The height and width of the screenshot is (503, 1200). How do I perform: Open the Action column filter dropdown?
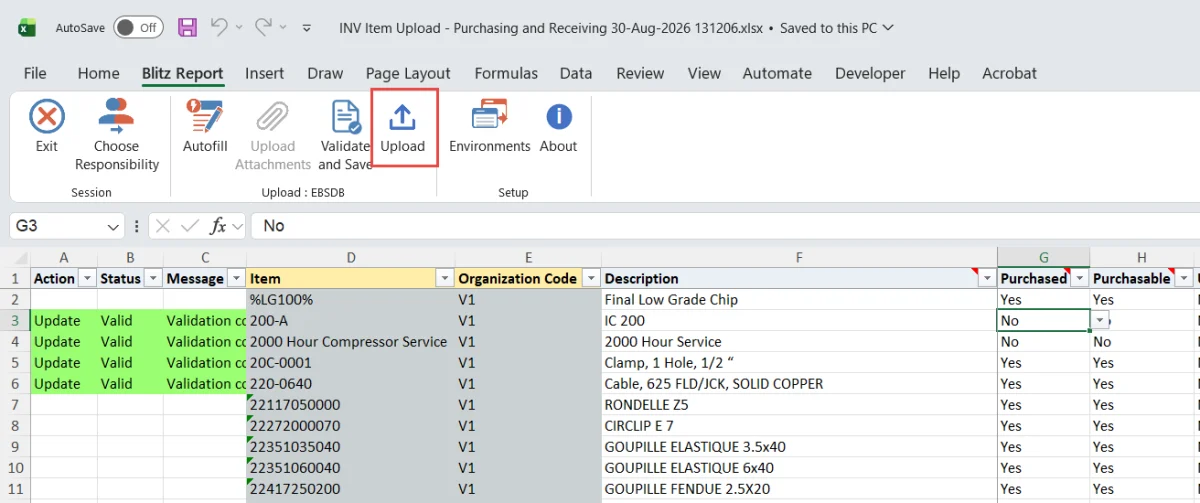pyautogui.click(x=87, y=278)
